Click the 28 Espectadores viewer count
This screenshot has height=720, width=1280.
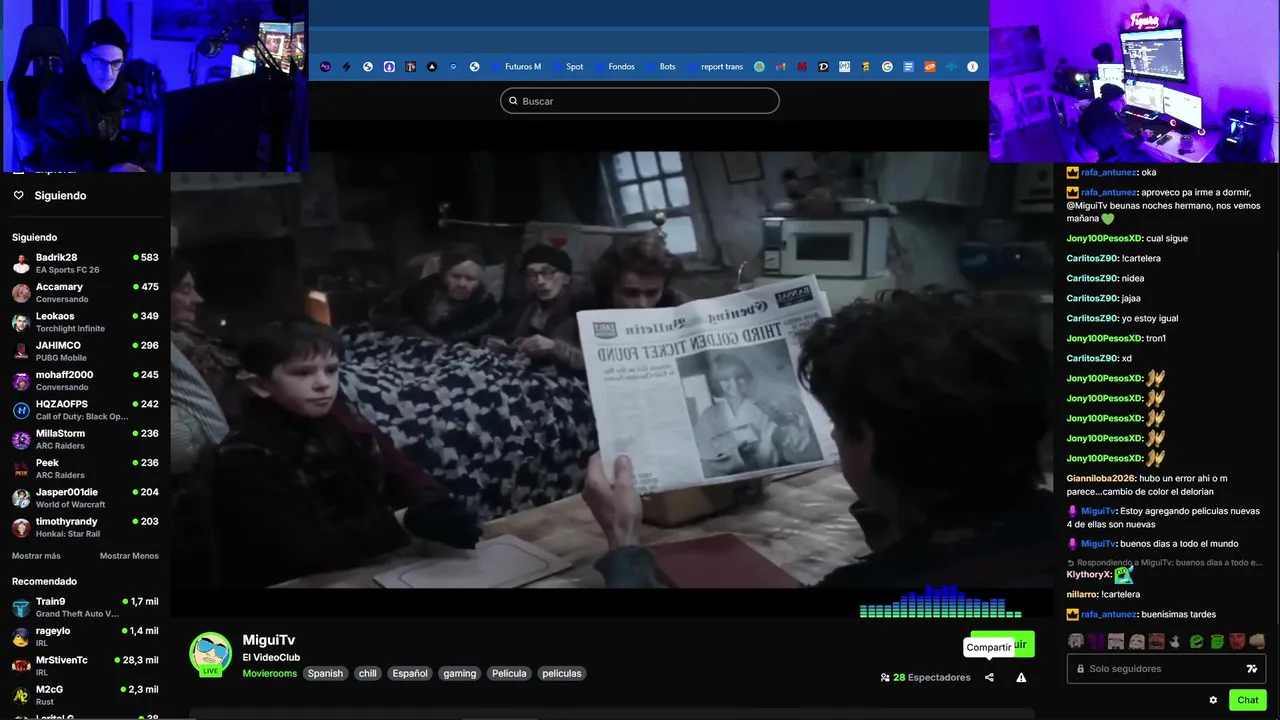925,677
